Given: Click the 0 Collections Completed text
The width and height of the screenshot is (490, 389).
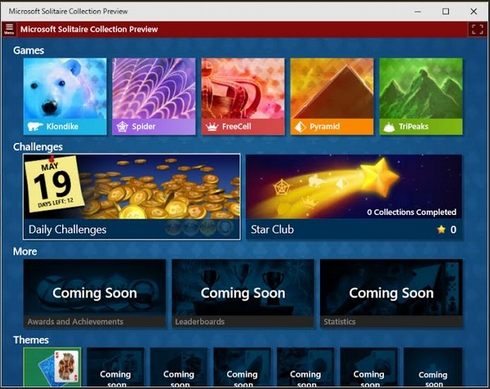Looking at the screenshot, I should tap(411, 212).
